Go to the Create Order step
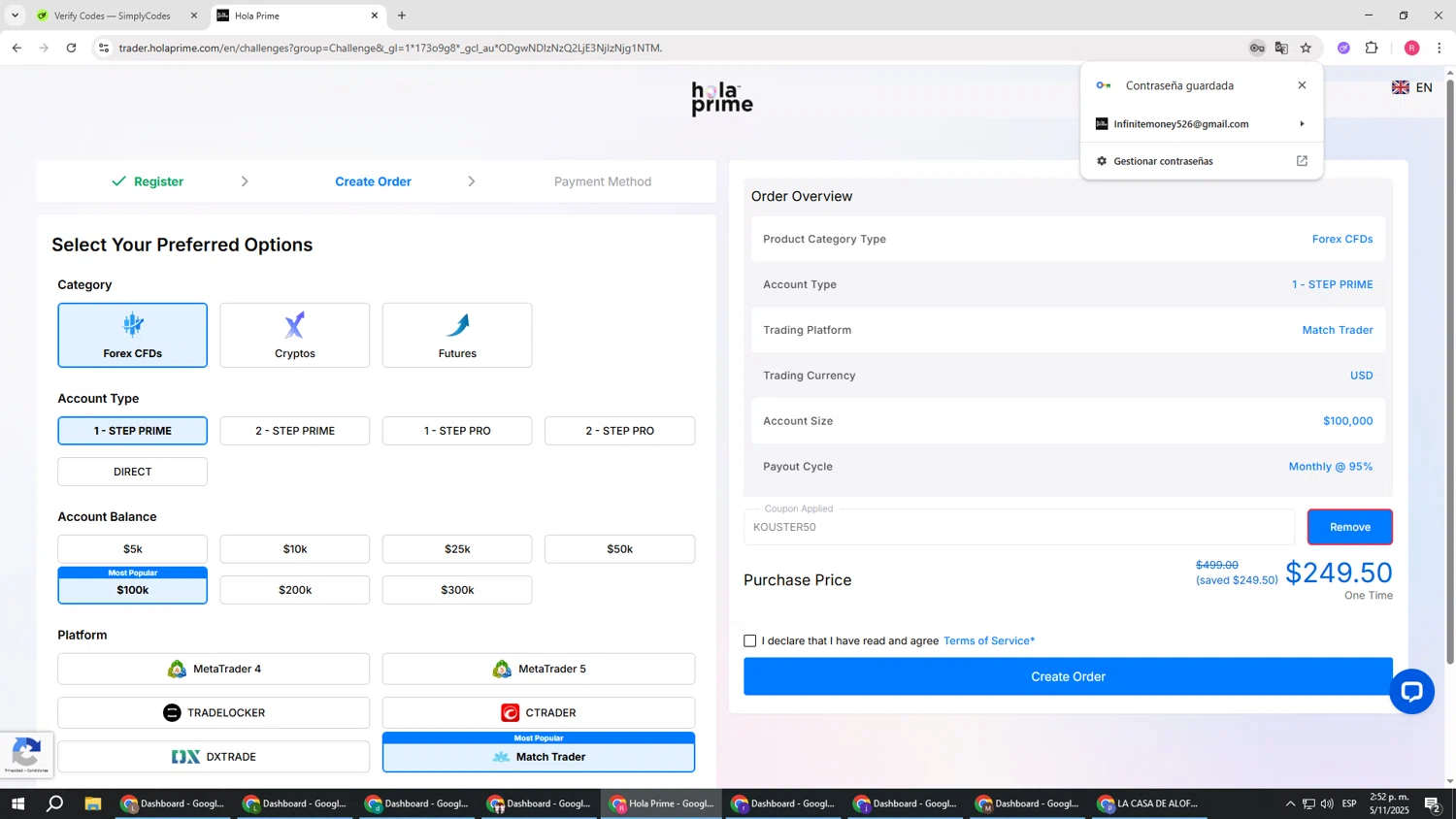 (x=373, y=181)
